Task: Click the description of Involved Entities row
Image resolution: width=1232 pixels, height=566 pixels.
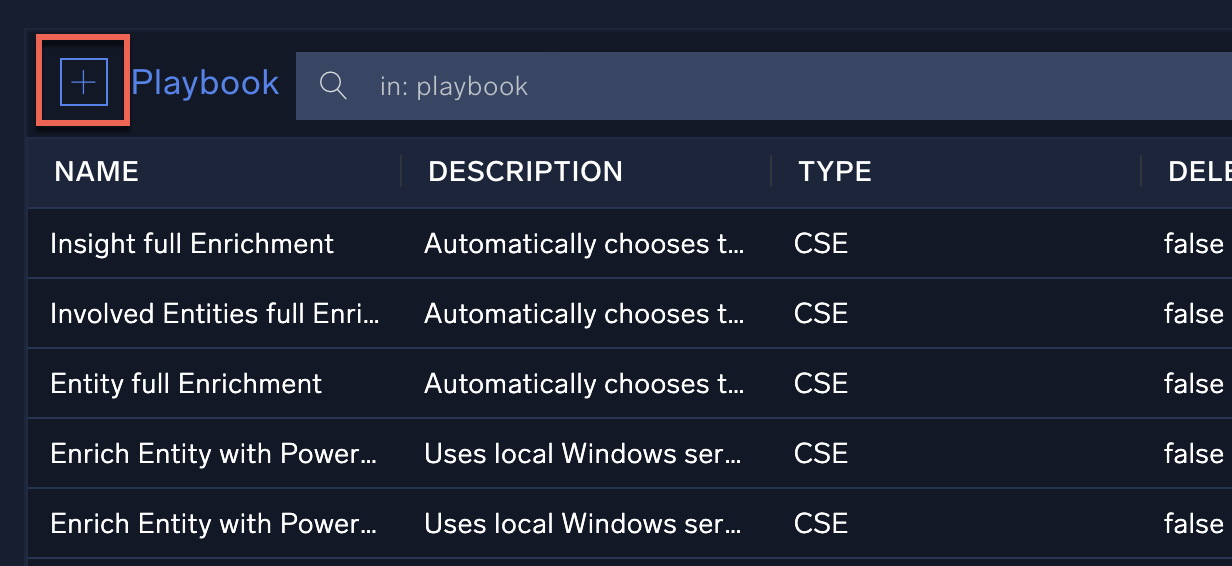Action: 584,313
